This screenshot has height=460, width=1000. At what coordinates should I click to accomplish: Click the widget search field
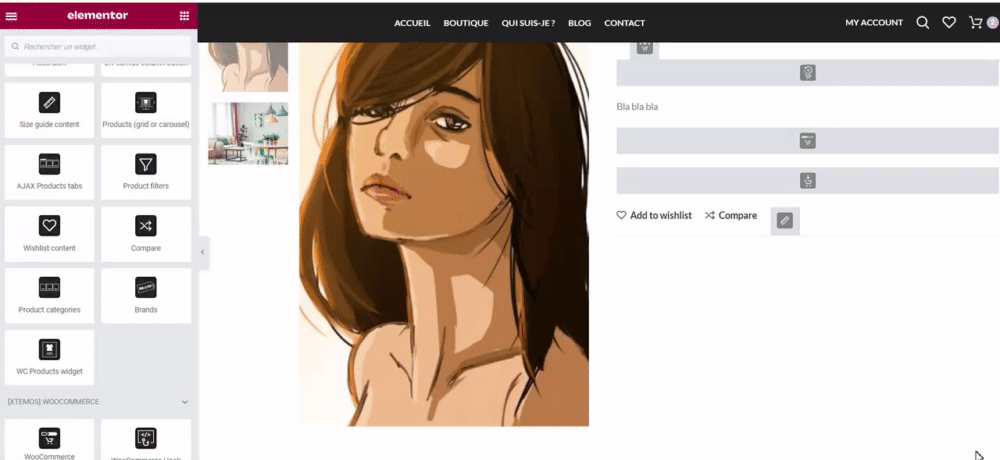pyautogui.click(x=98, y=47)
